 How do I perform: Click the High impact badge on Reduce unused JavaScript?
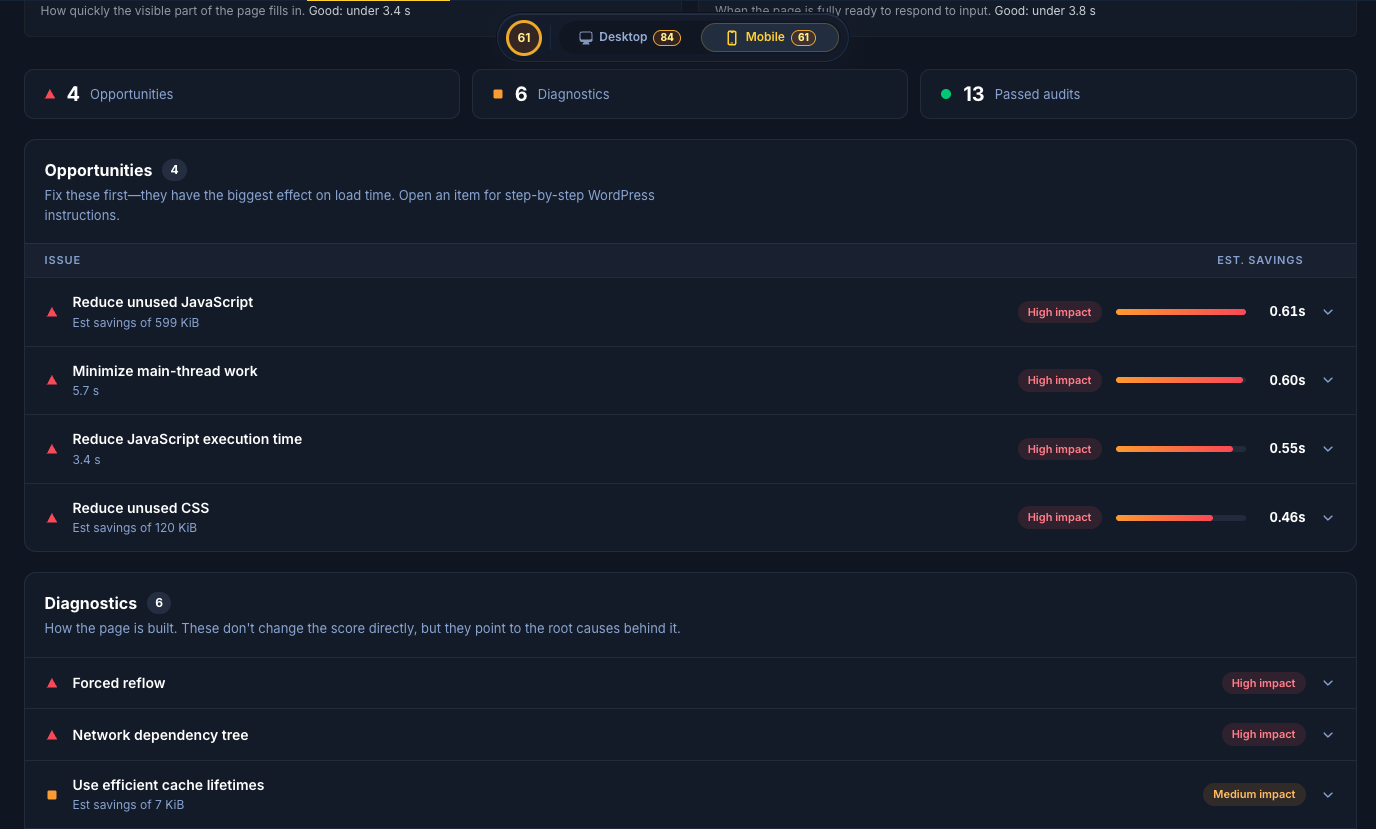(x=1060, y=312)
